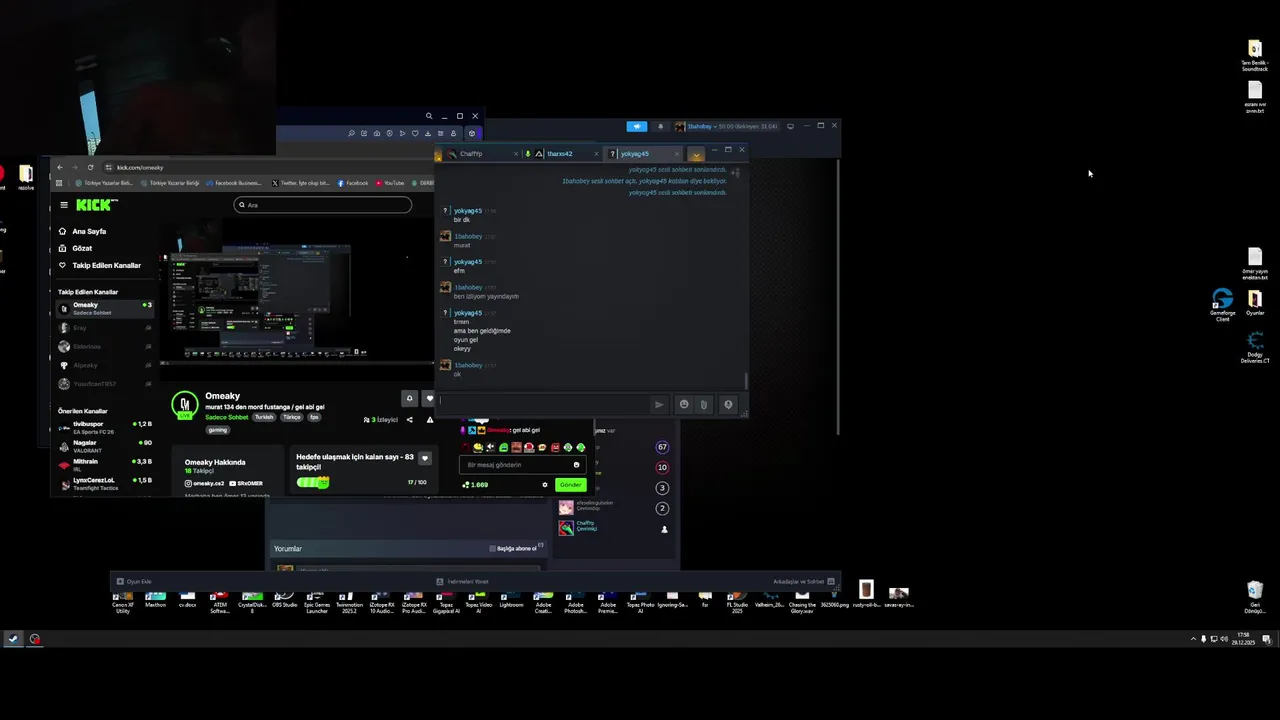
Task: Open emoji picker in Kick chat input
Action: click(576, 465)
